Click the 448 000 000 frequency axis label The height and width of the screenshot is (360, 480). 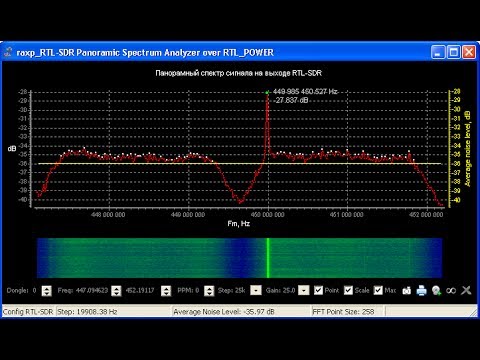tap(108, 215)
